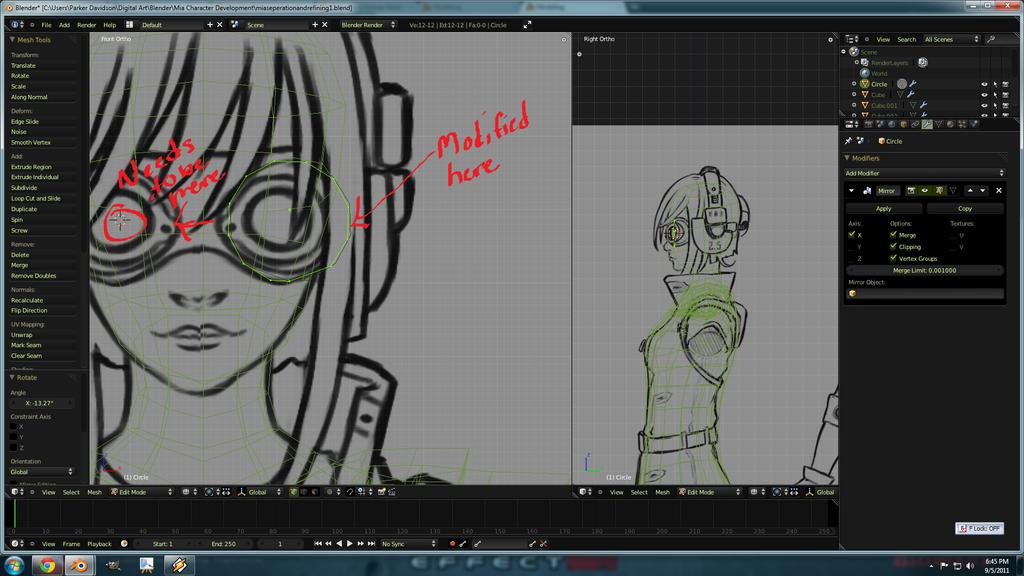
Task: Click the Mirror modifier type icon
Action: [x=867, y=191]
